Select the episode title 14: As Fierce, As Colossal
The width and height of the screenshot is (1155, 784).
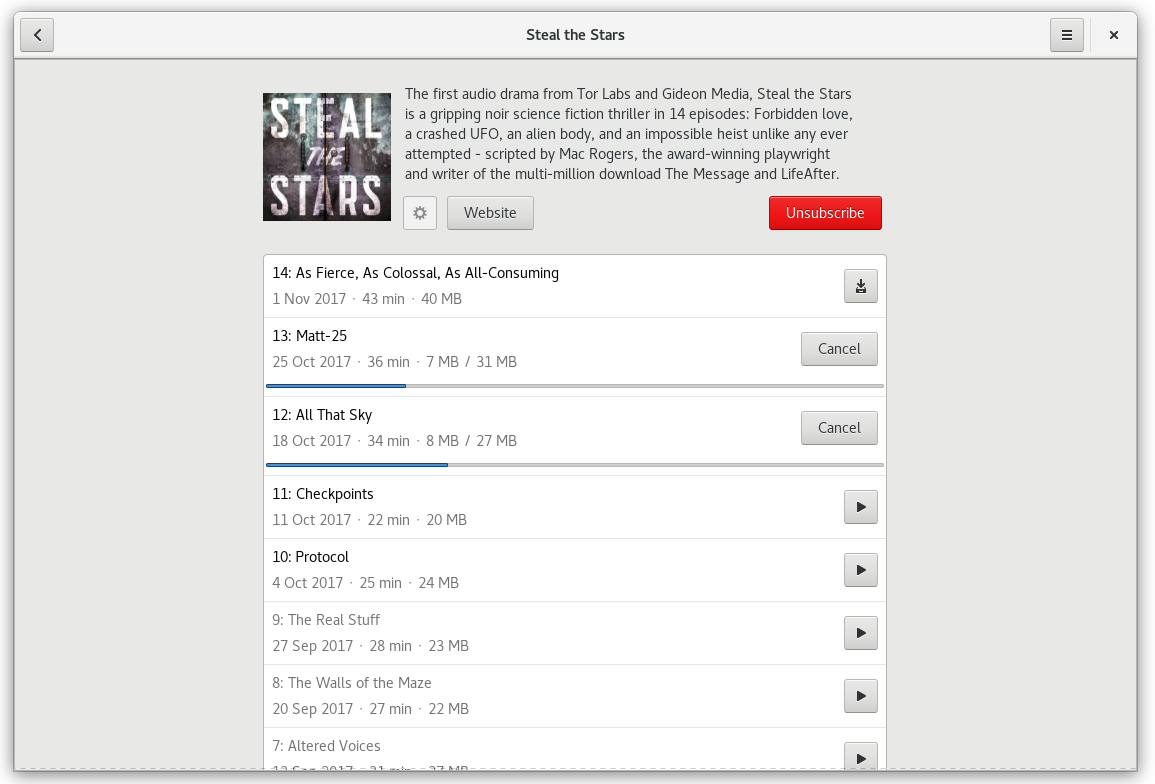click(415, 273)
